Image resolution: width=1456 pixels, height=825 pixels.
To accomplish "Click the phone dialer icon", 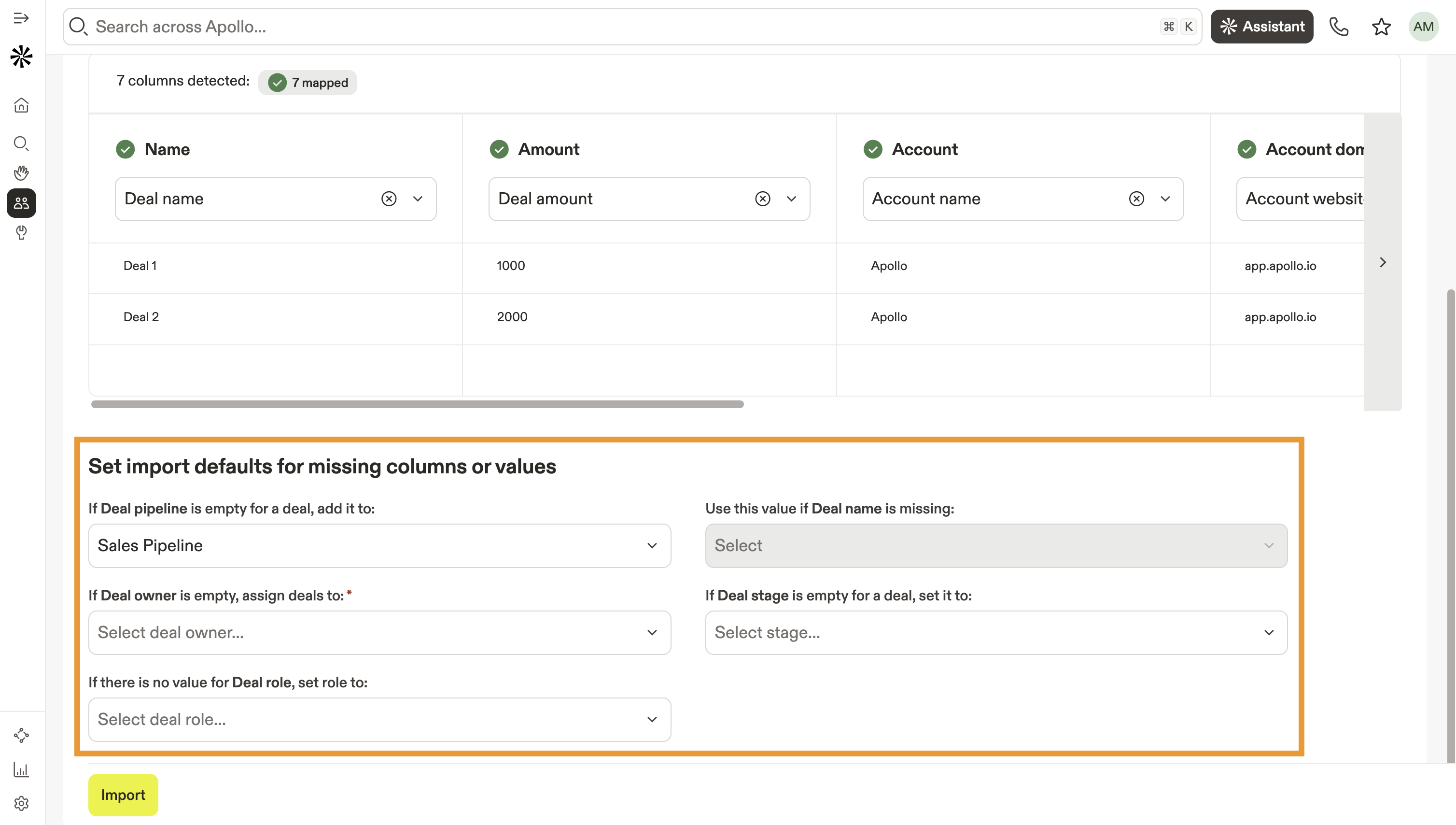I will pyautogui.click(x=1339, y=27).
